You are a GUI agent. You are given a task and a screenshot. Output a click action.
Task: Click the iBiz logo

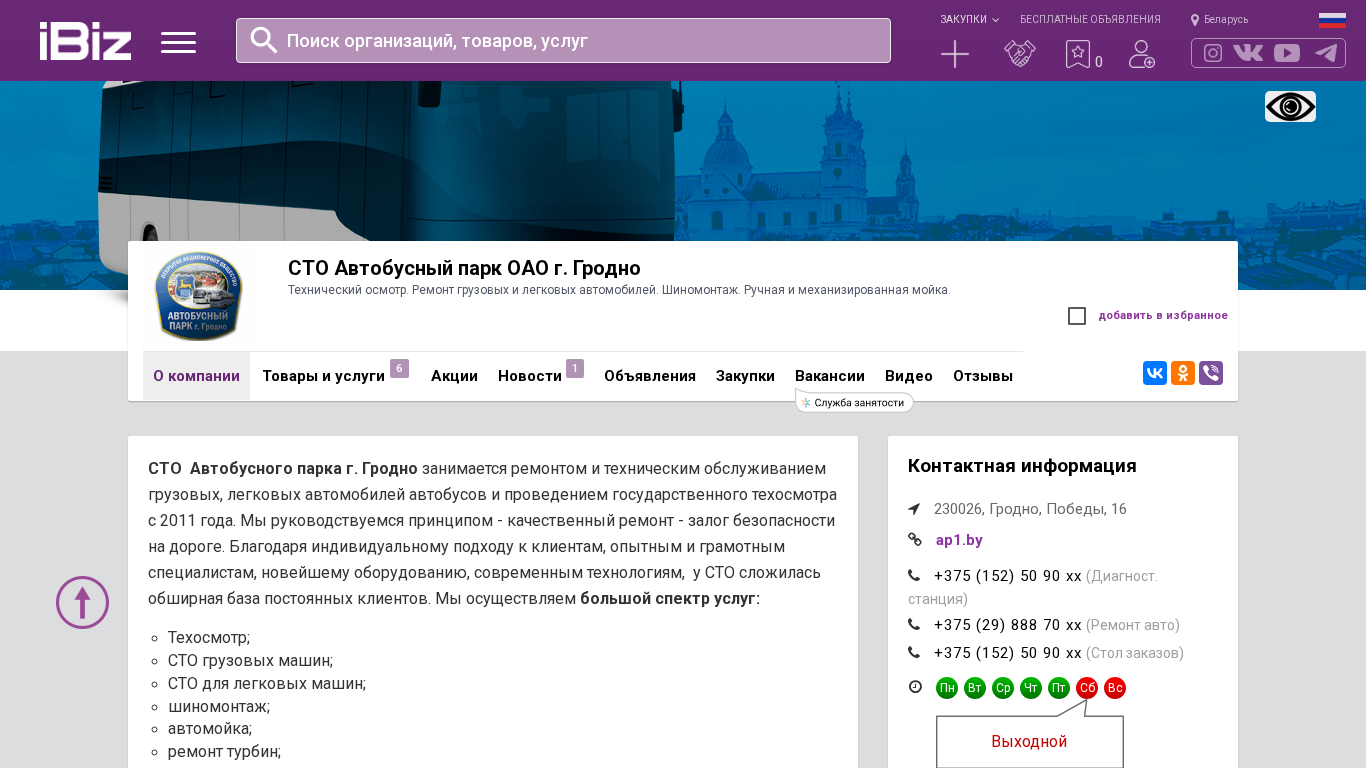point(85,41)
